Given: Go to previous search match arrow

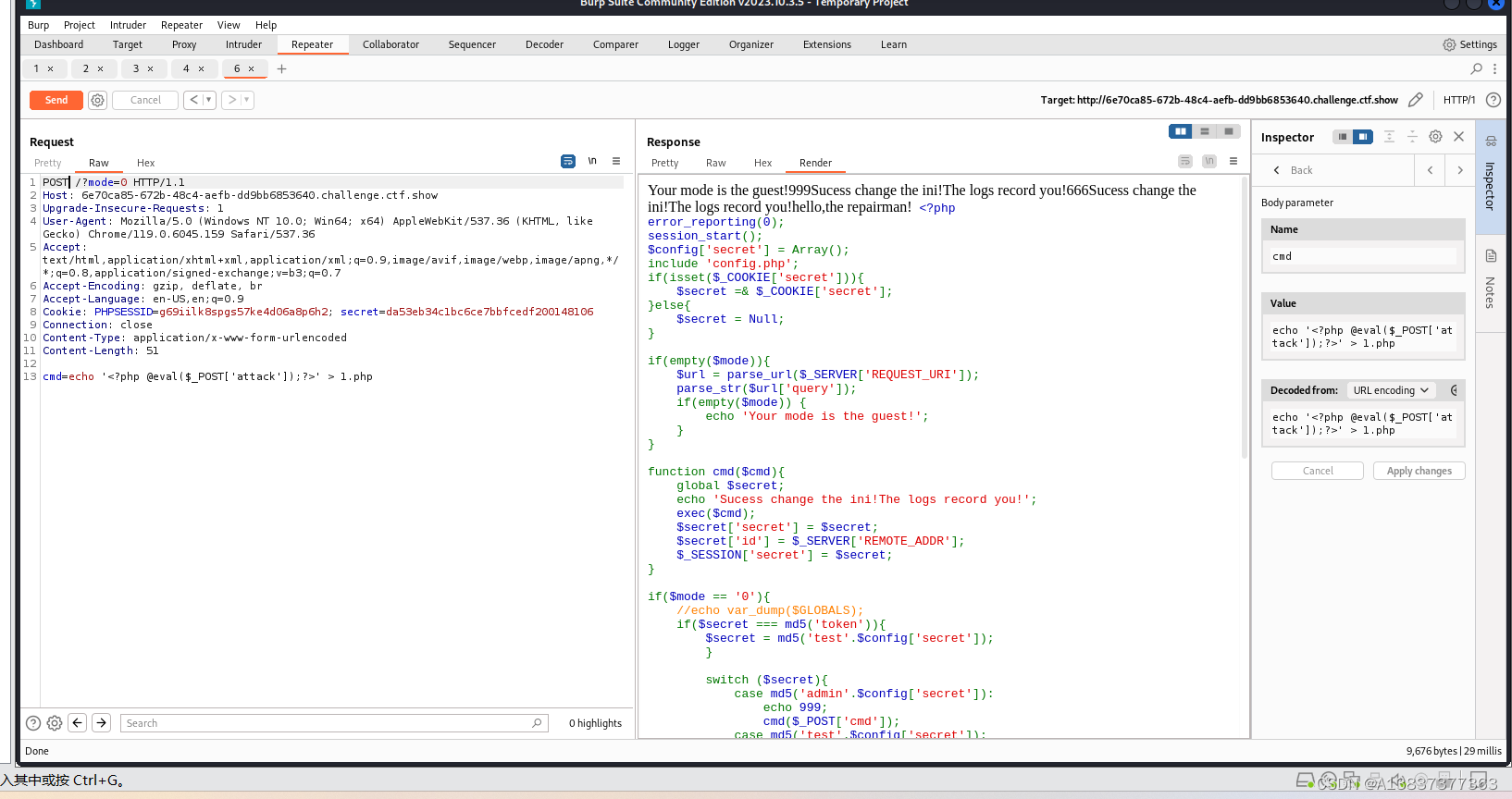Looking at the screenshot, I should (78, 723).
